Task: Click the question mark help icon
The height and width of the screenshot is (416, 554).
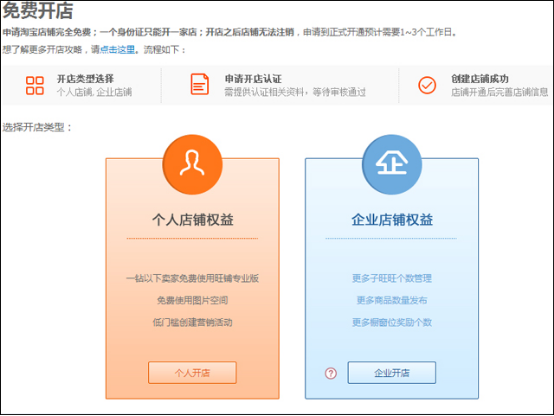Action: point(331,373)
